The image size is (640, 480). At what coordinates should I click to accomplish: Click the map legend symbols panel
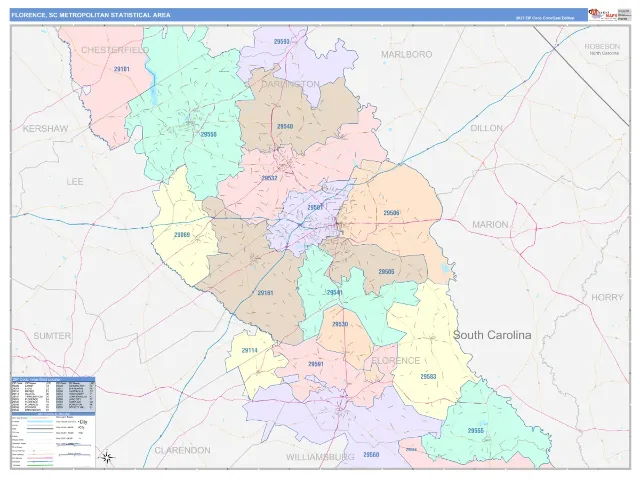53,440
